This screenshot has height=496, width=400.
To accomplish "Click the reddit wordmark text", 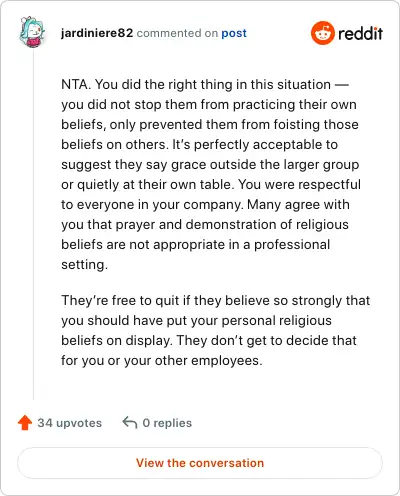I will (360, 33).
